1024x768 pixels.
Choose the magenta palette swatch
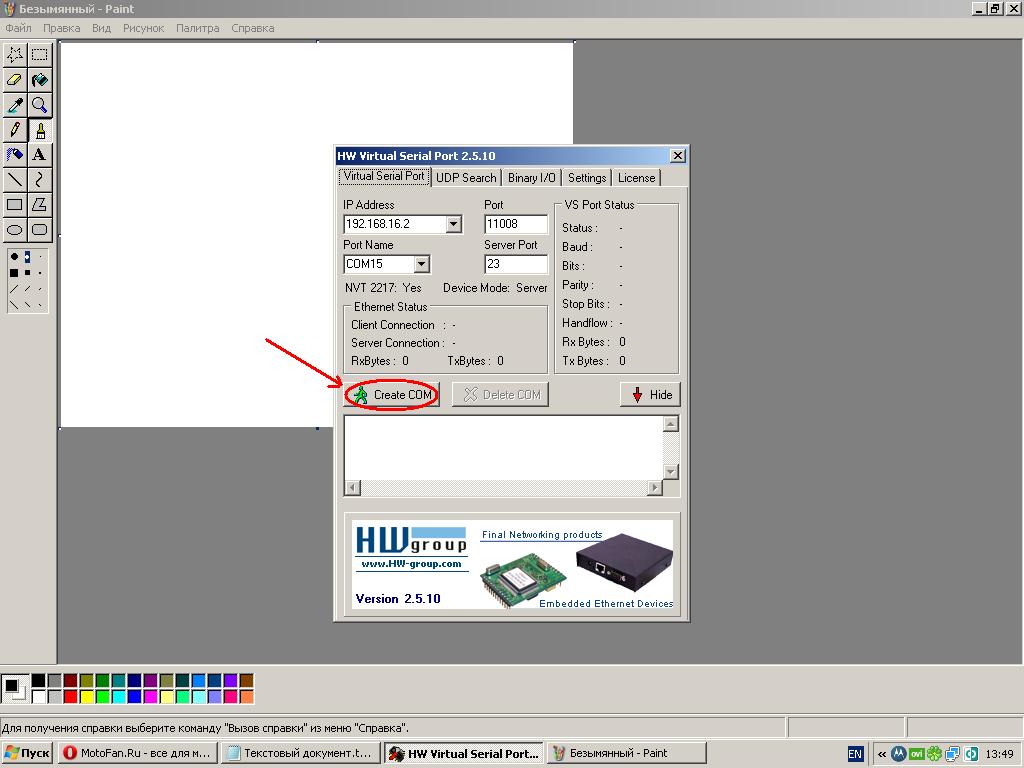click(x=150, y=697)
